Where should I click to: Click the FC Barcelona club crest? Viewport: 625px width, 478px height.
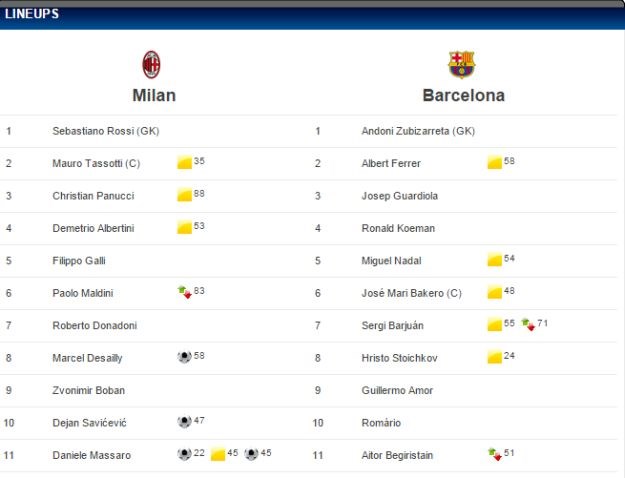click(x=462, y=64)
